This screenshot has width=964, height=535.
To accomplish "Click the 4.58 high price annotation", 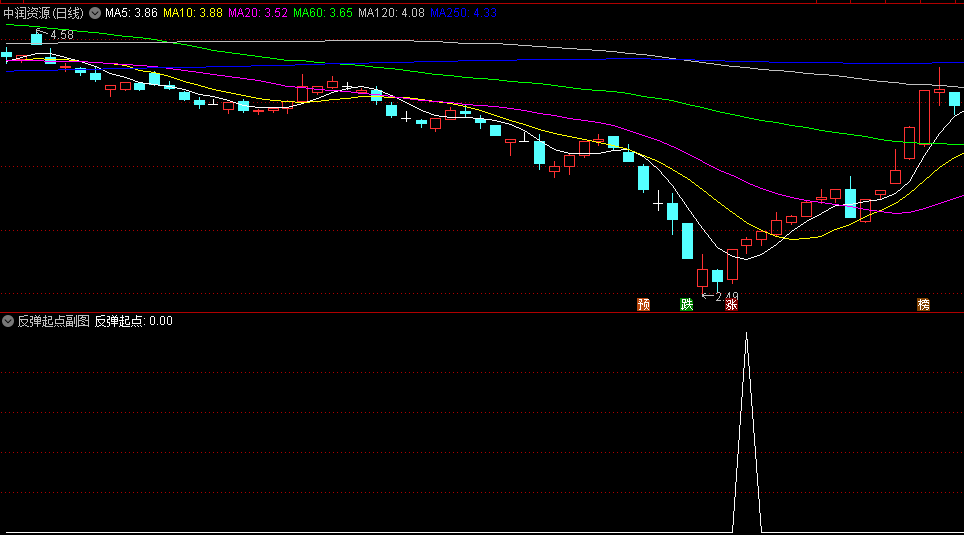I will tap(61, 35).
